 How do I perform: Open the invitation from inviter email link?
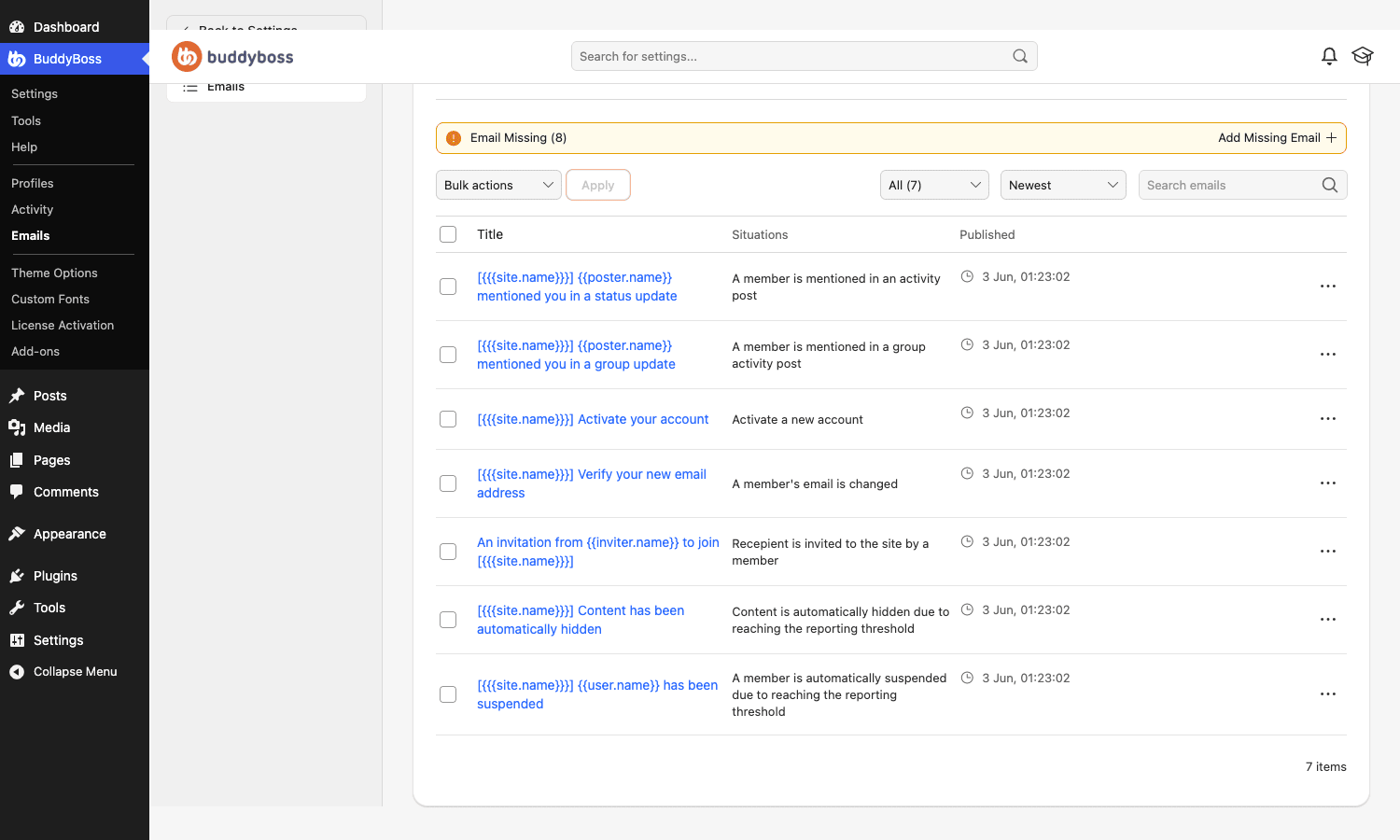click(x=598, y=552)
